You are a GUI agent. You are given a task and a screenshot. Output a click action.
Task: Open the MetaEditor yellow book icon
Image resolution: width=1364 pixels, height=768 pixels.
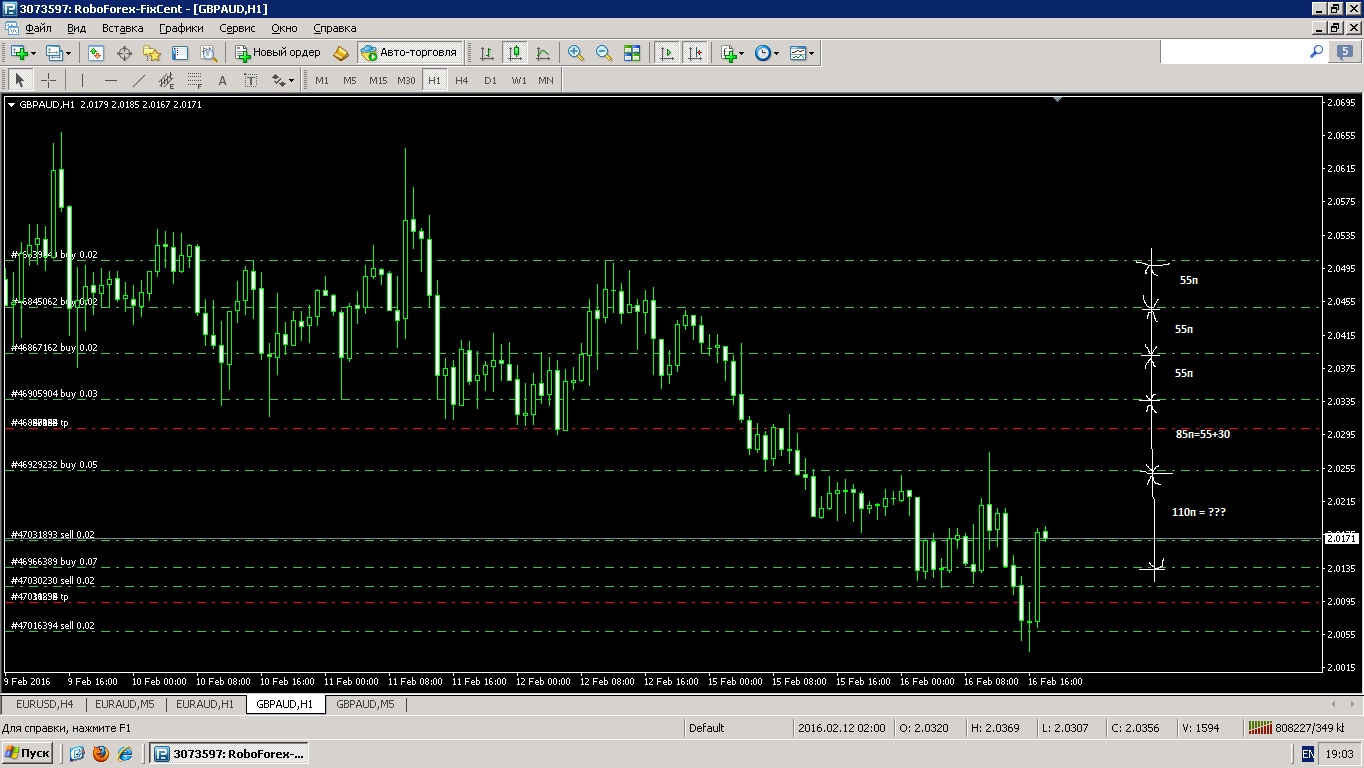pyautogui.click(x=341, y=53)
